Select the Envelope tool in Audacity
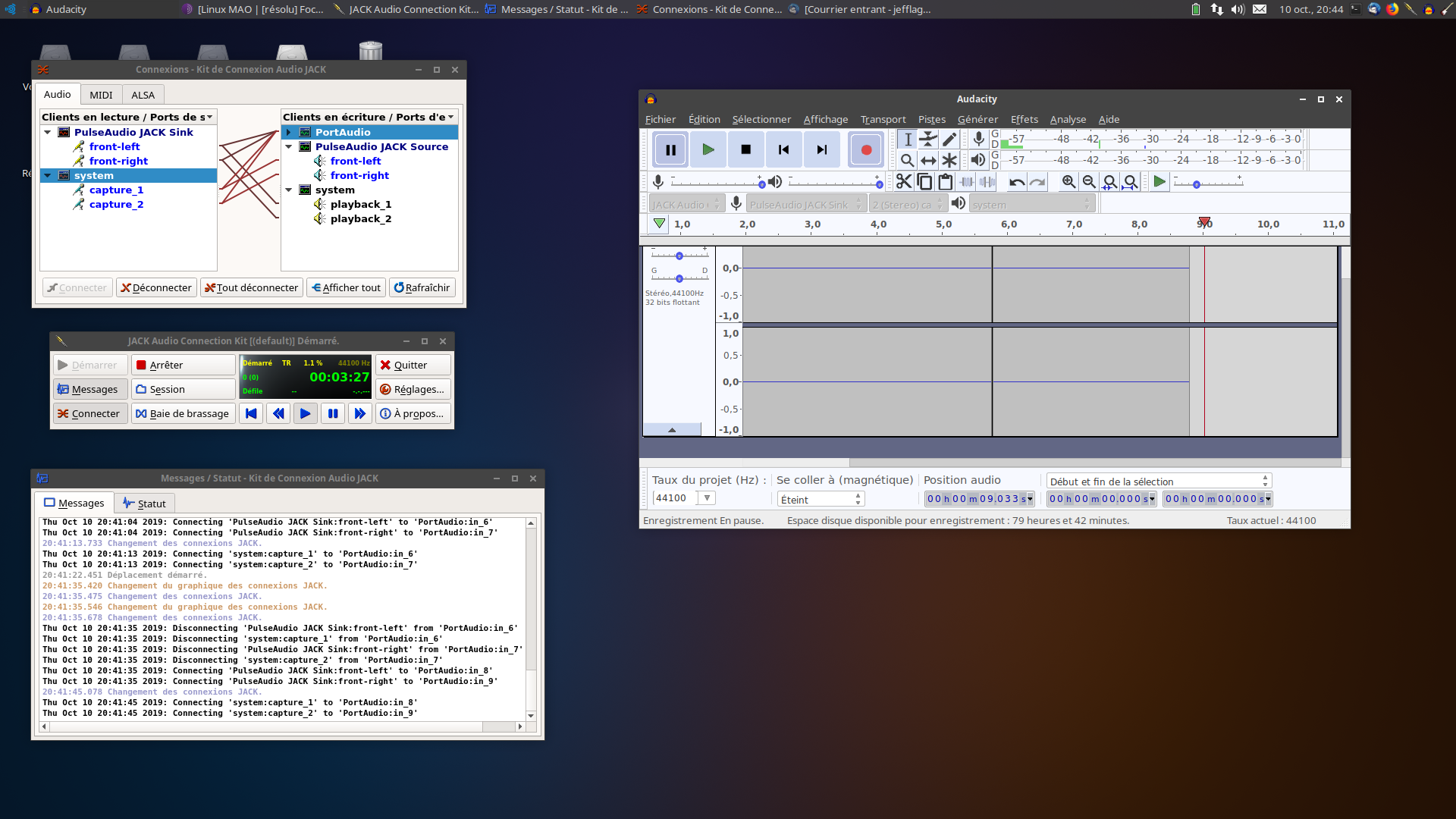The width and height of the screenshot is (1456, 819). [x=928, y=139]
